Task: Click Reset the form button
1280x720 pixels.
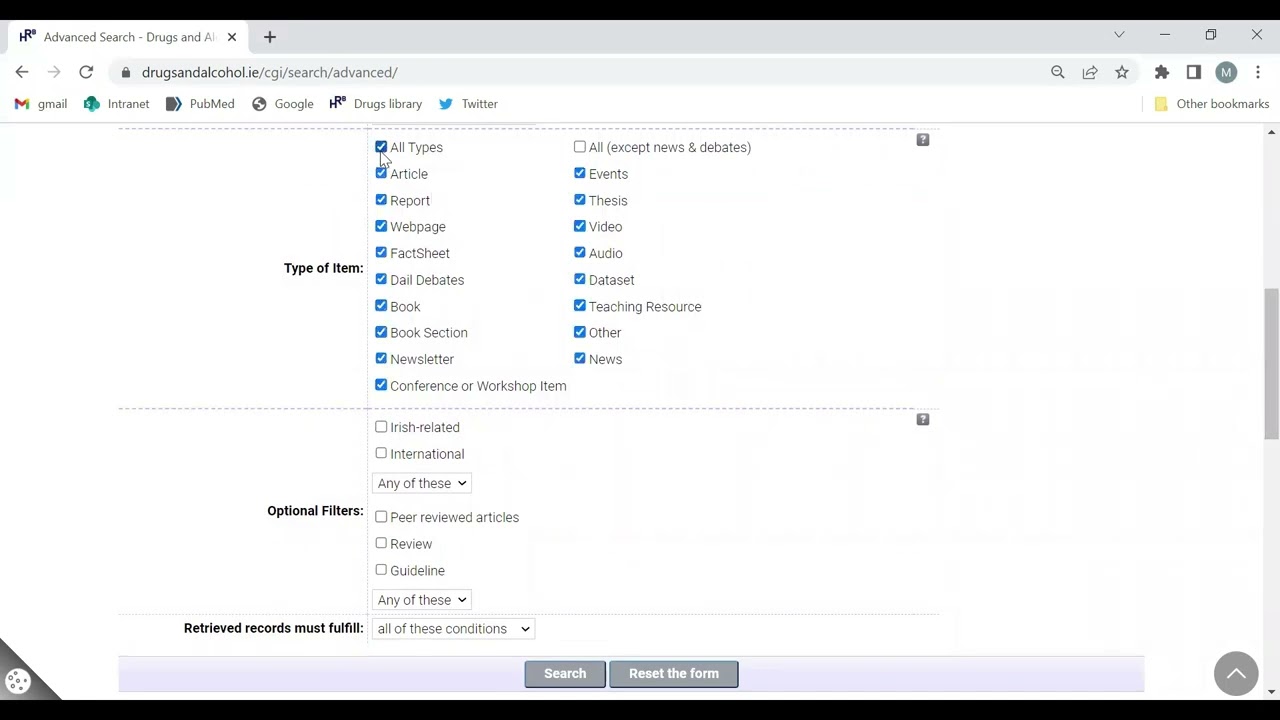Action: tap(674, 674)
